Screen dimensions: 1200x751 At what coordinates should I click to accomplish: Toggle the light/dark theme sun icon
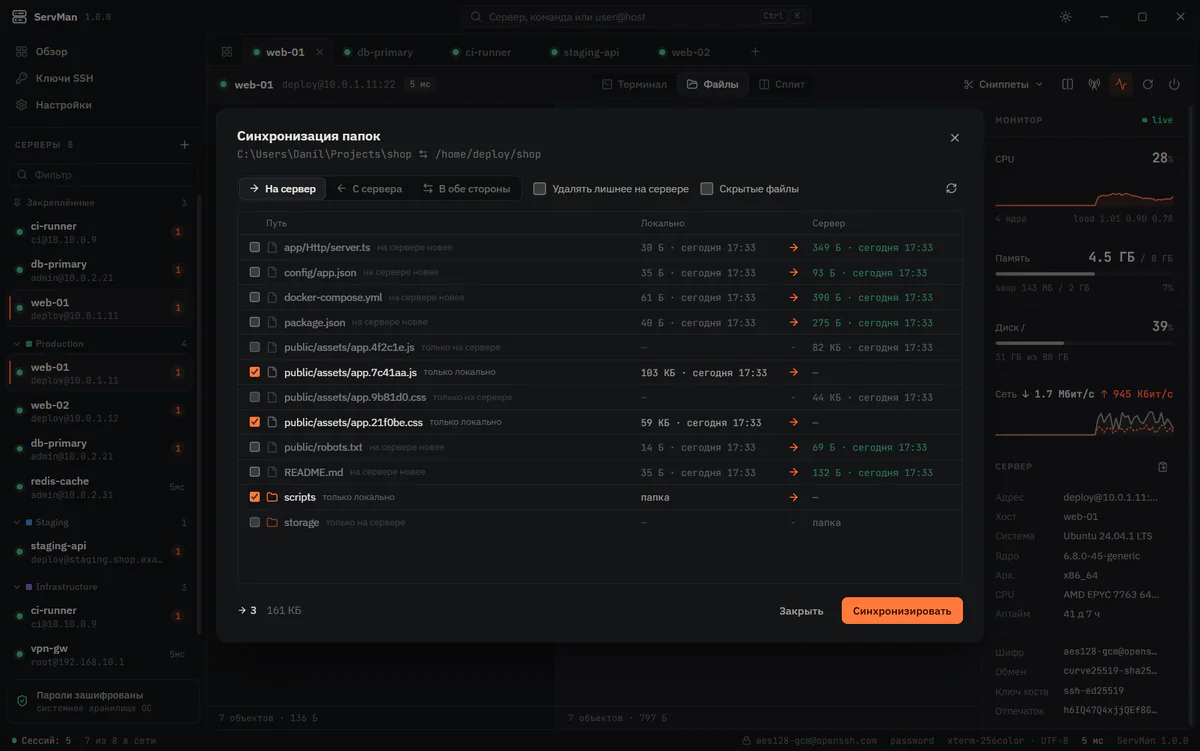tap(1066, 17)
